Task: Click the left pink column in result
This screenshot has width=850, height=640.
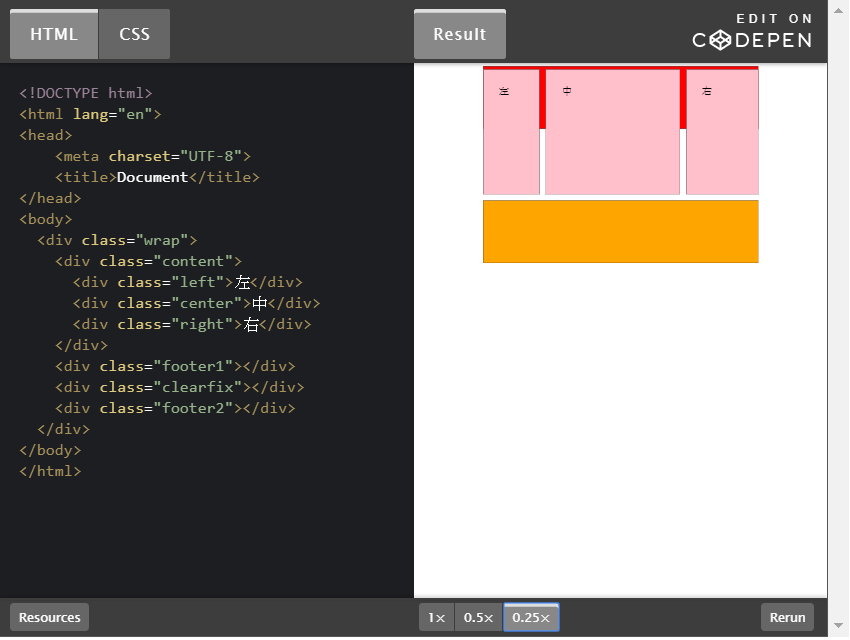Action: 511,132
